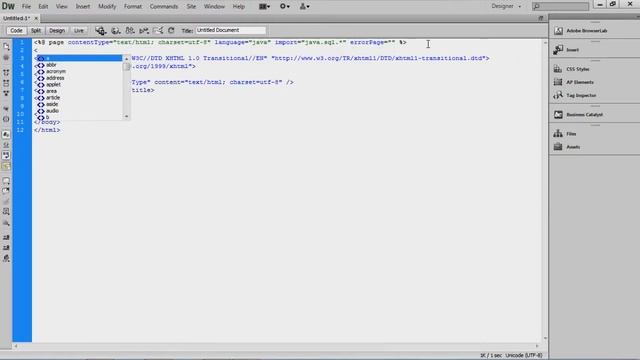Open the Modify menu
Image resolution: width=640 pixels, height=360 pixels.
click(107, 7)
